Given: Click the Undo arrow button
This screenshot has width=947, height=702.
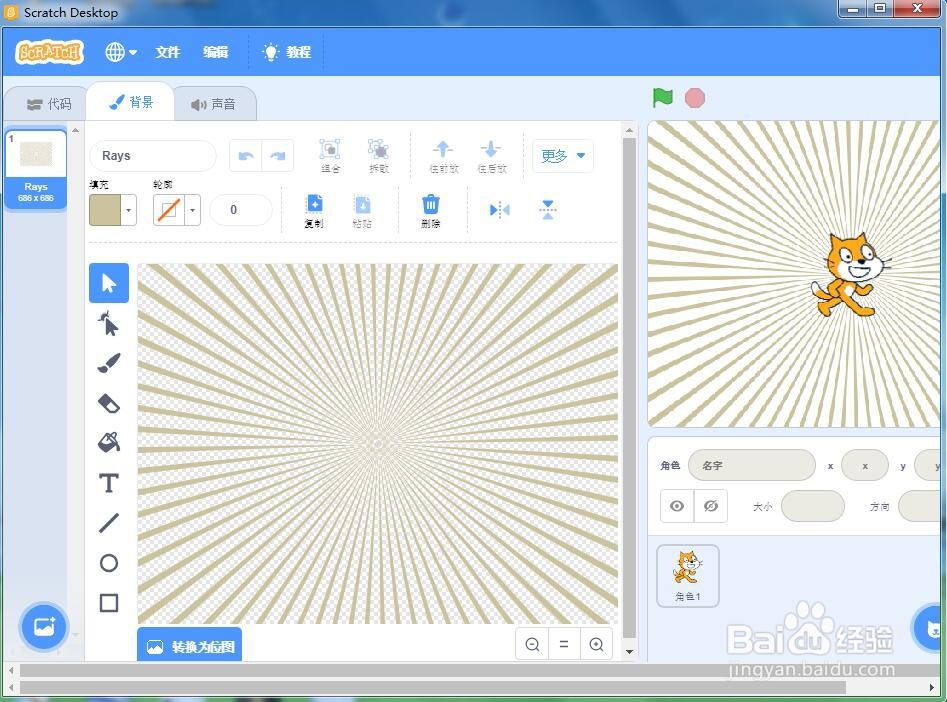Looking at the screenshot, I should point(246,156).
